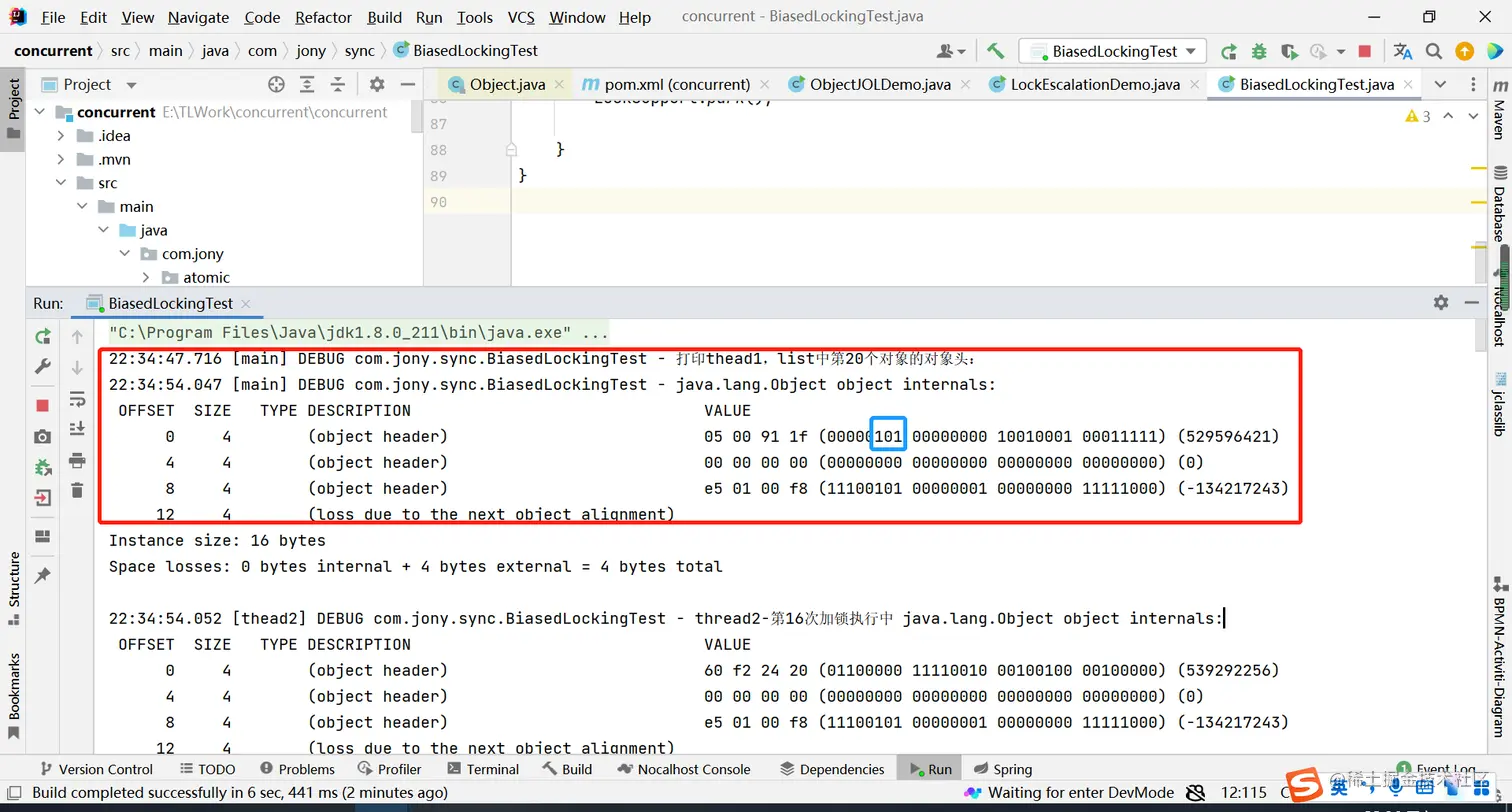The image size is (1512, 812).
Task: Stop the running process in the main toolbar
Action: 1365,51
